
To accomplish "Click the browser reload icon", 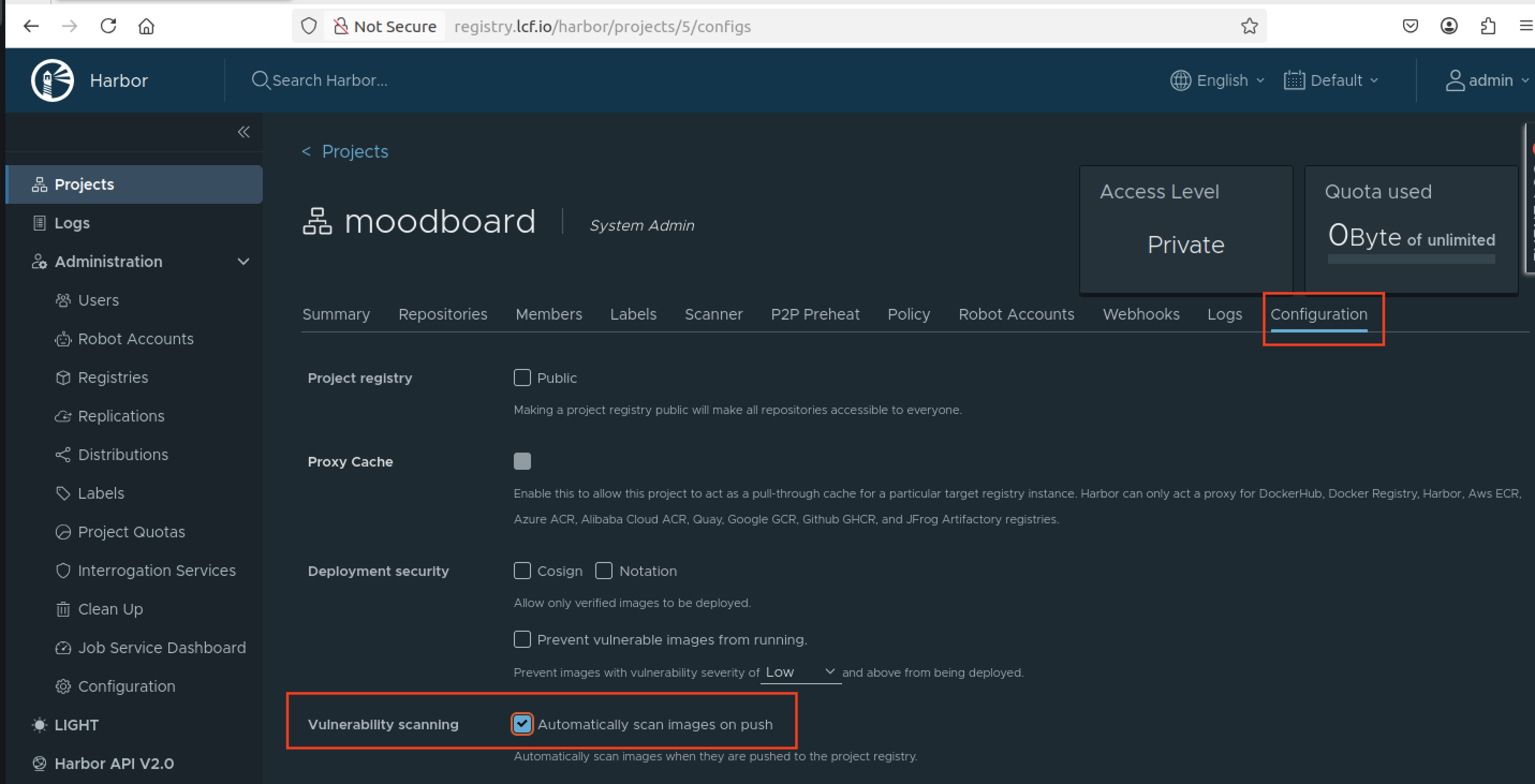I will pyautogui.click(x=108, y=26).
